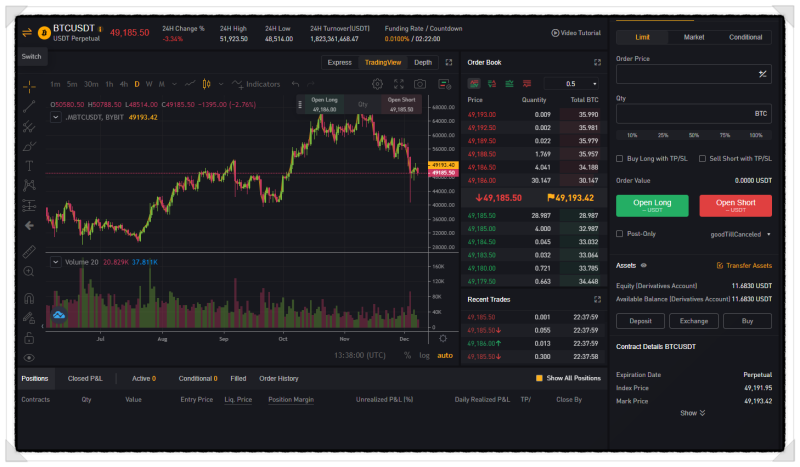800x467 pixels.
Task: Click the back arrow in chart toolbar
Action: (x=29, y=225)
